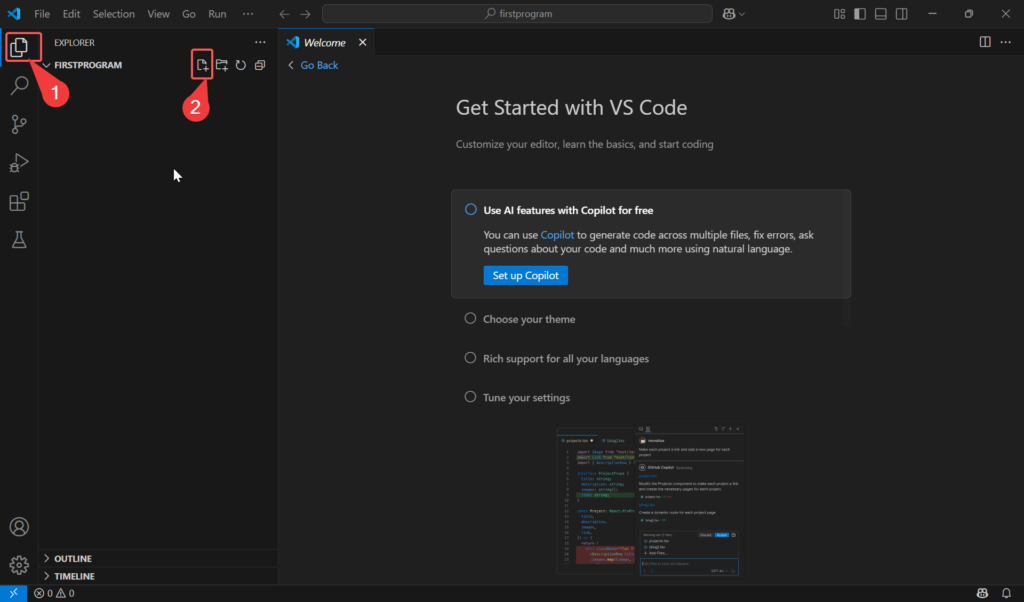Open Copilot chat icon in the title bar
Viewport: 1024px width, 602px height.
[x=729, y=14]
